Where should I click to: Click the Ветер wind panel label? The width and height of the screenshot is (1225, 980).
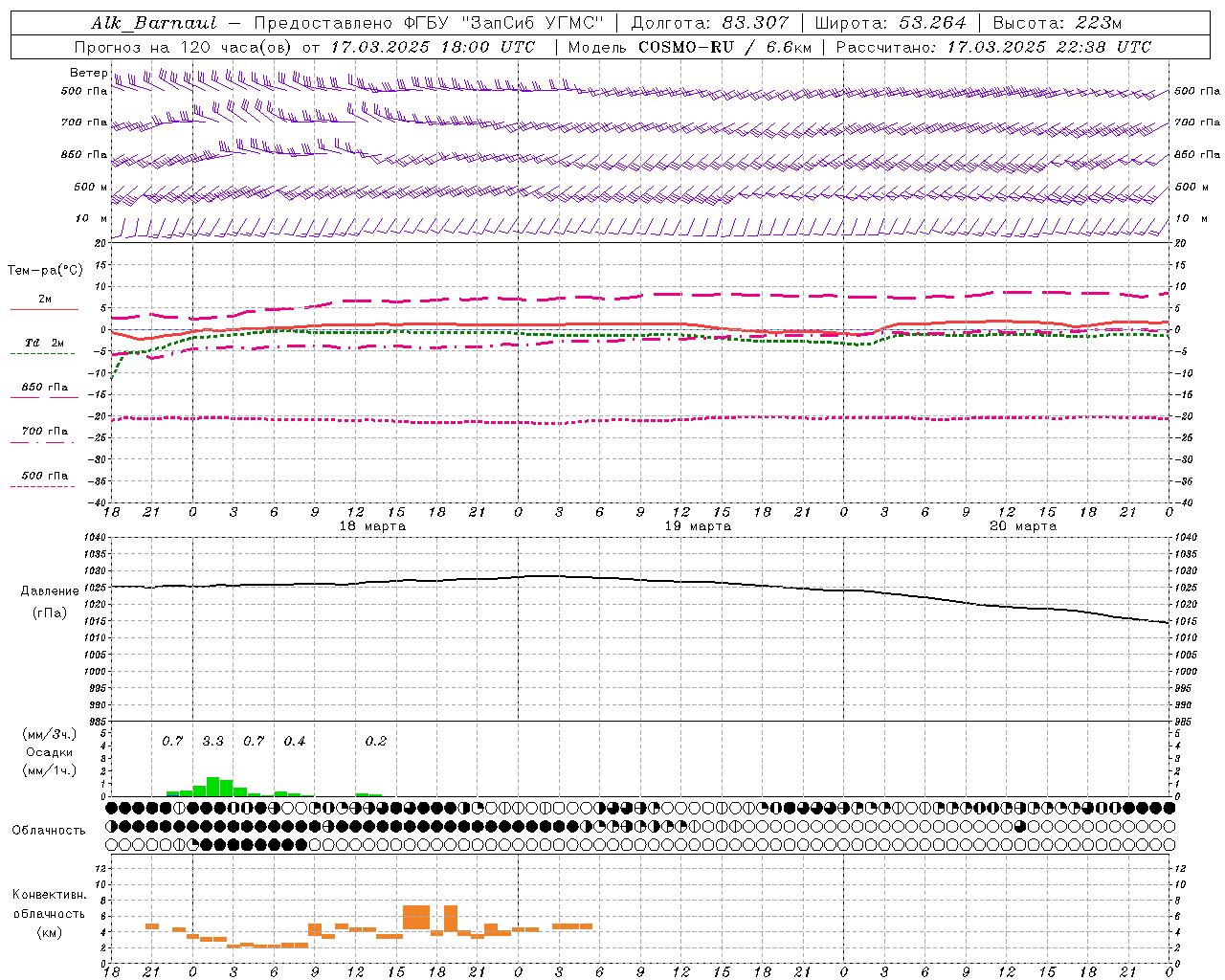click(88, 73)
